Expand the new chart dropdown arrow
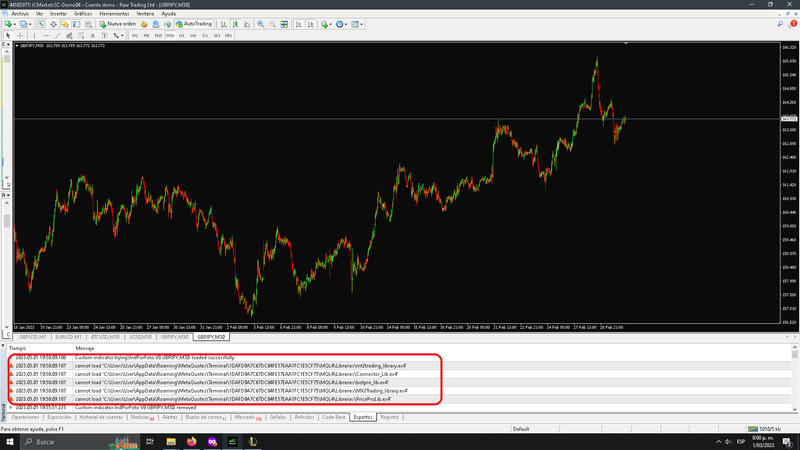The height and width of the screenshot is (450, 800). (x=15, y=24)
